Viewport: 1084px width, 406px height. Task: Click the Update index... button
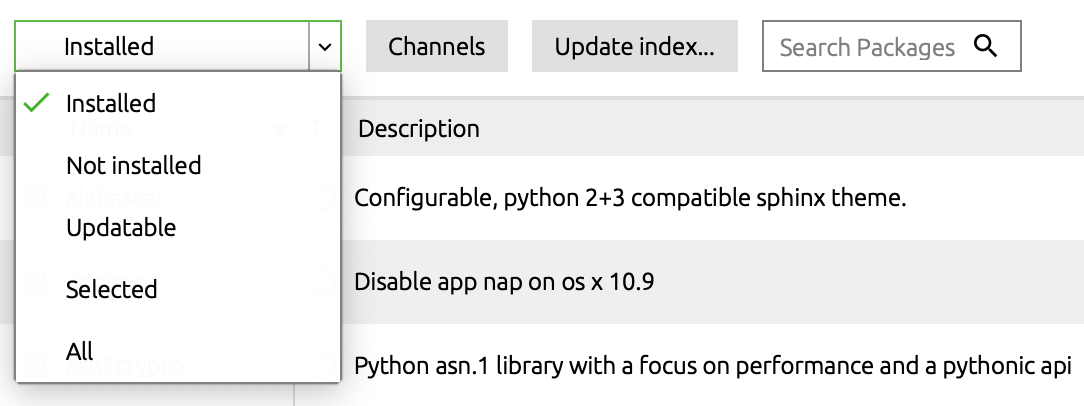click(635, 46)
